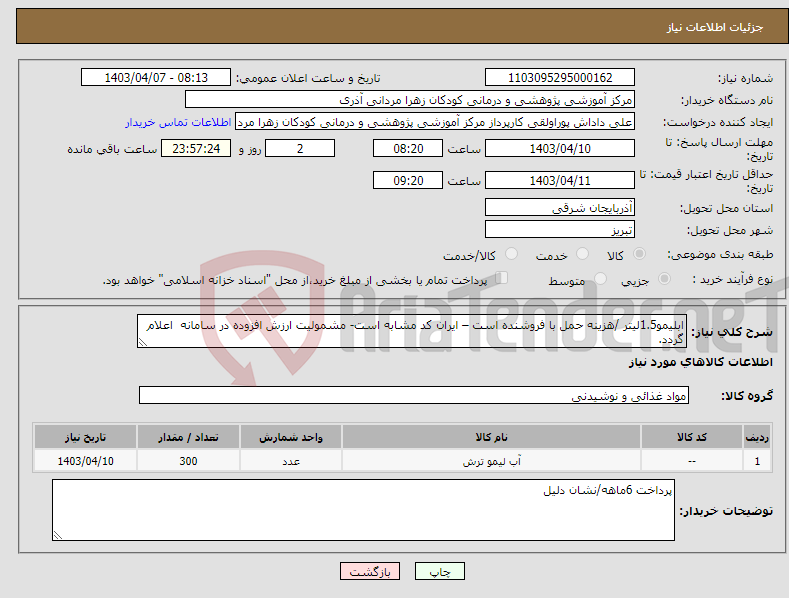Click the need number field 1103095295000162
This screenshot has width=789, height=598.
click(560, 78)
